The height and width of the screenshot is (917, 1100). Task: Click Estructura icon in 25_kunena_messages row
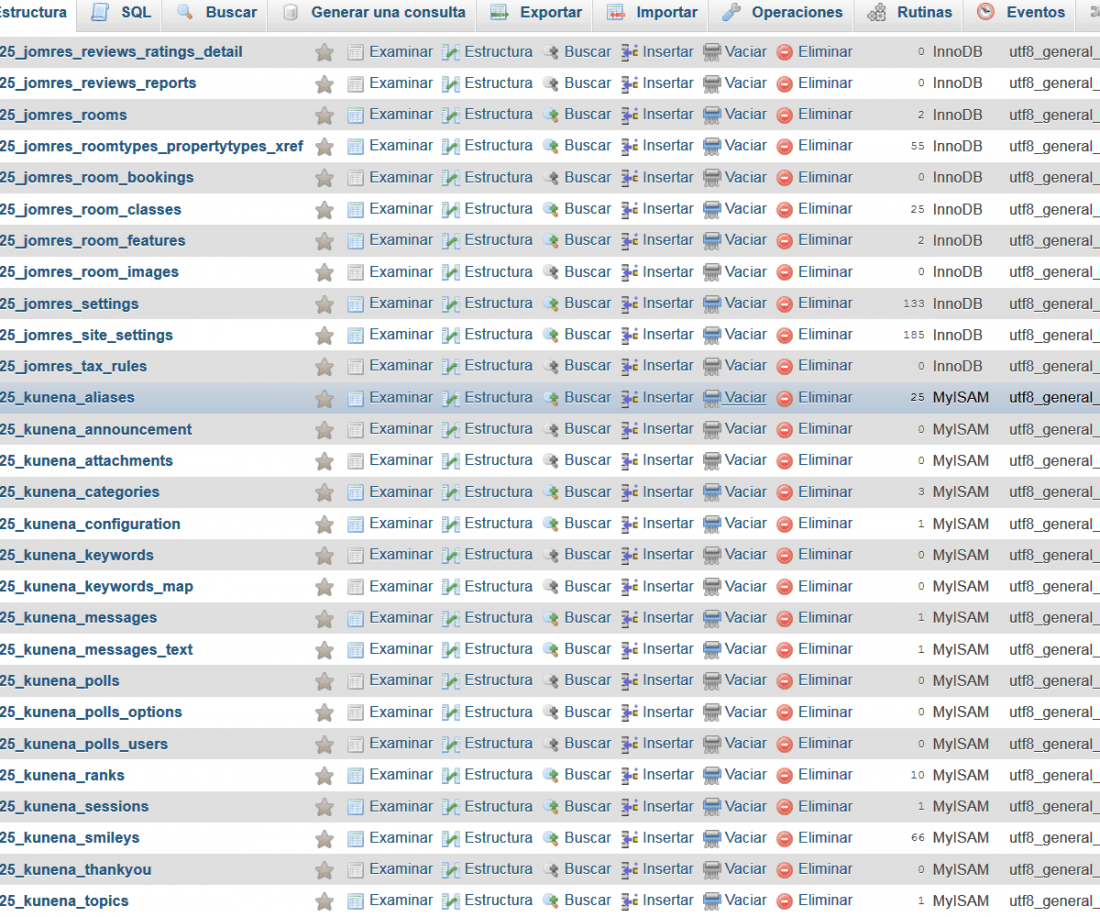tap(451, 619)
